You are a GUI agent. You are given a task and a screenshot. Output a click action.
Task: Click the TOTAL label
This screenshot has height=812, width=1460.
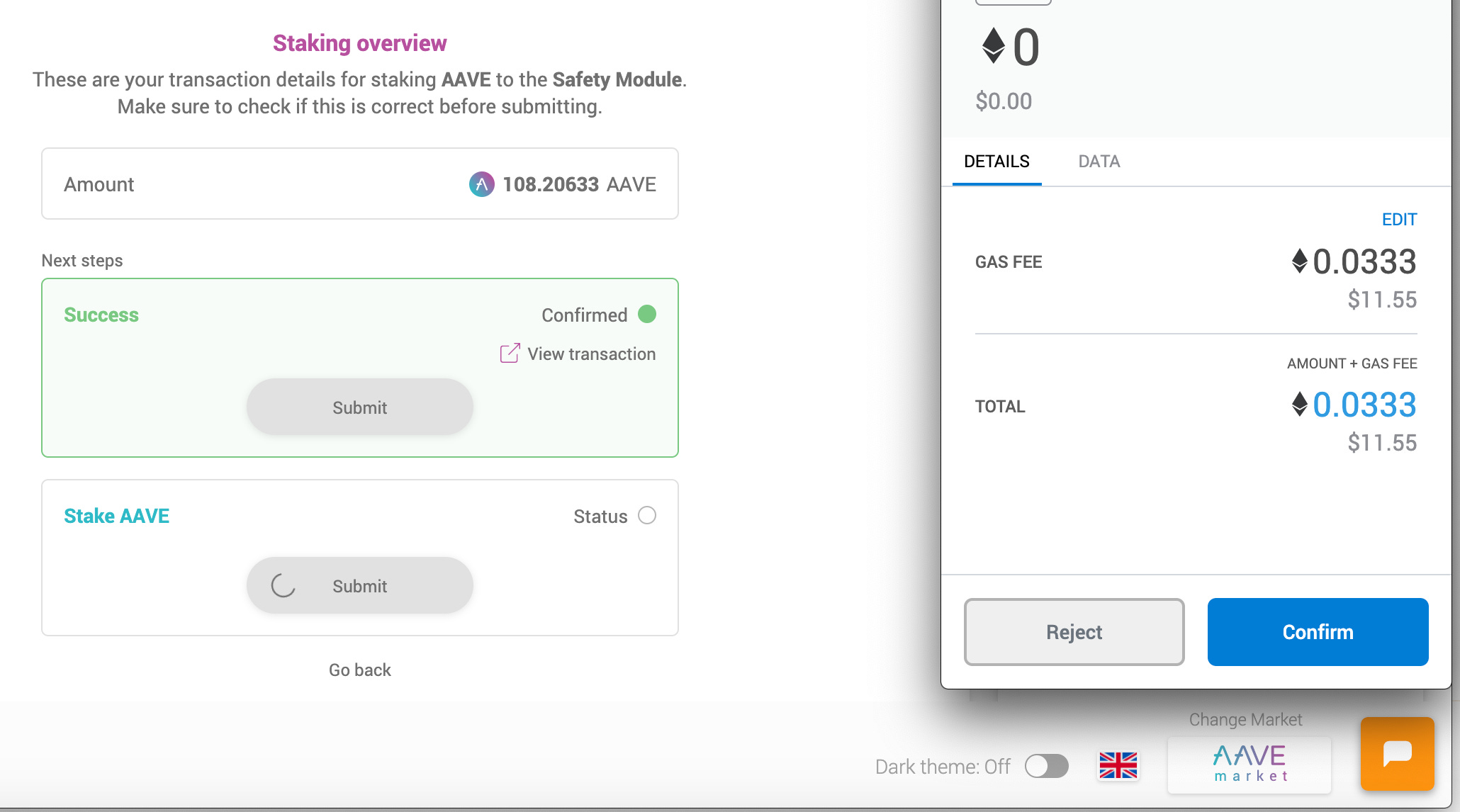point(1000,407)
